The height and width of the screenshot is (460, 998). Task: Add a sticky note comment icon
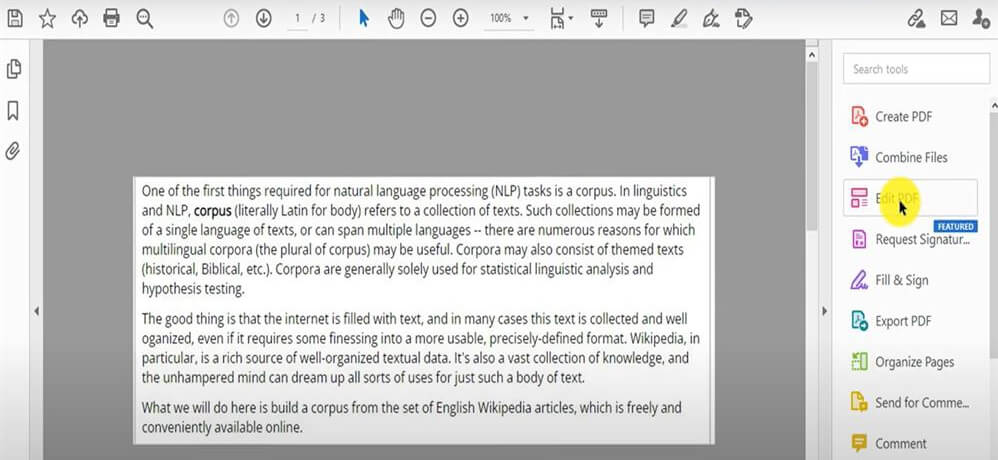click(647, 18)
